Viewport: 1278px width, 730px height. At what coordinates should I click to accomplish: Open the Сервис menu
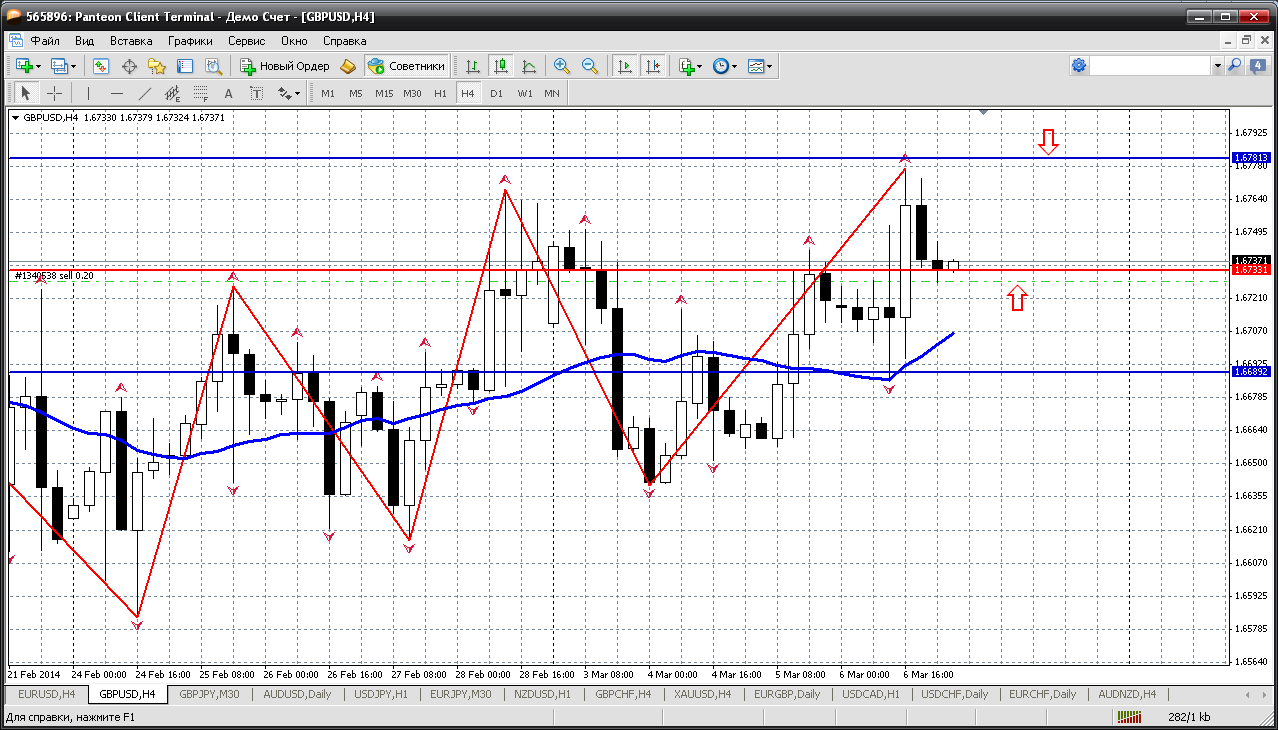pos(246,41)
